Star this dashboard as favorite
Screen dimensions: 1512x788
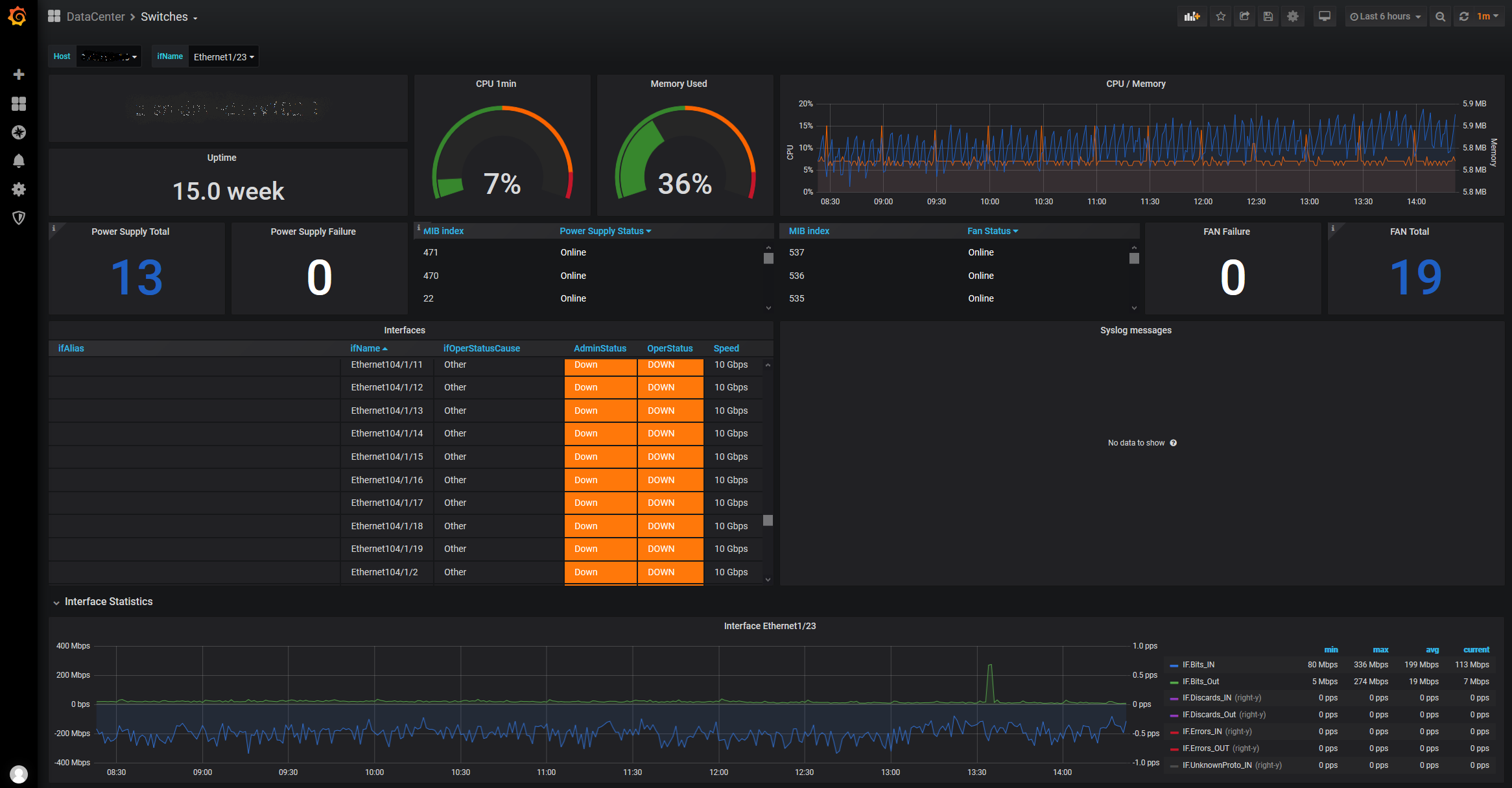[1221, 17]
